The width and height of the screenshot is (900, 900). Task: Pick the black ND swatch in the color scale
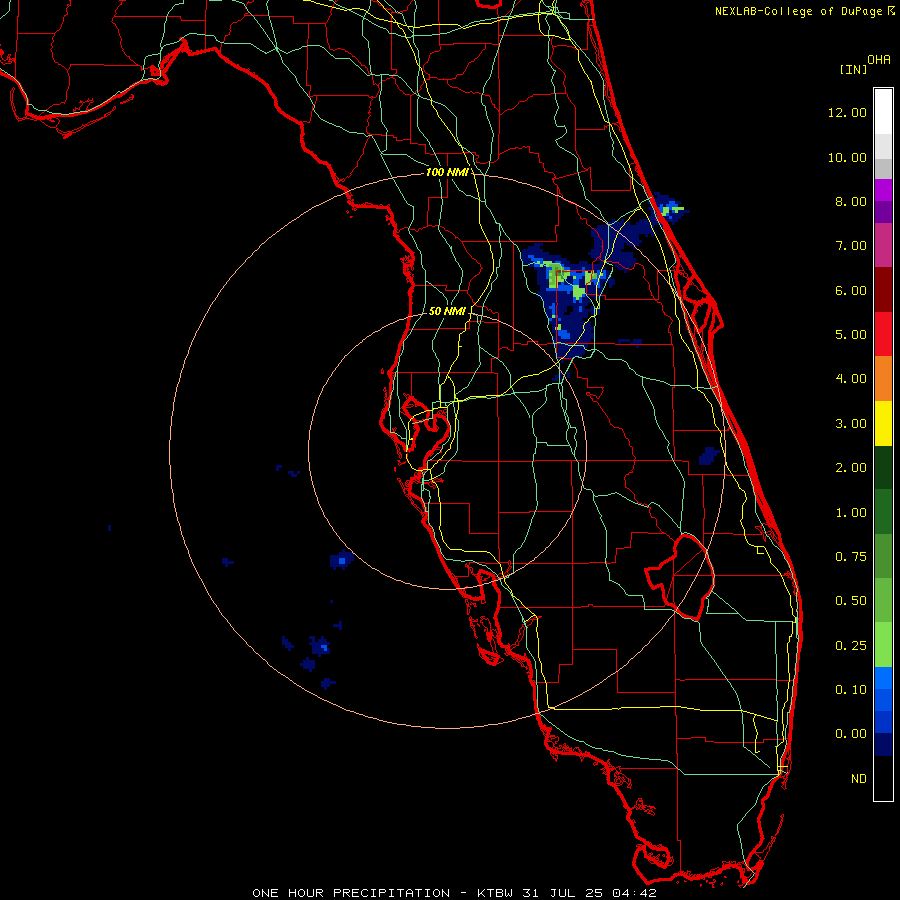(x=883, y=778)
